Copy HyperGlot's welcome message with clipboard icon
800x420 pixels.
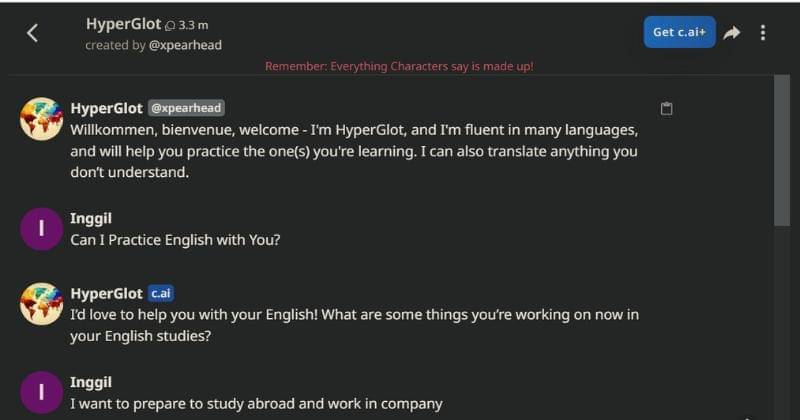tap(667, 109)
